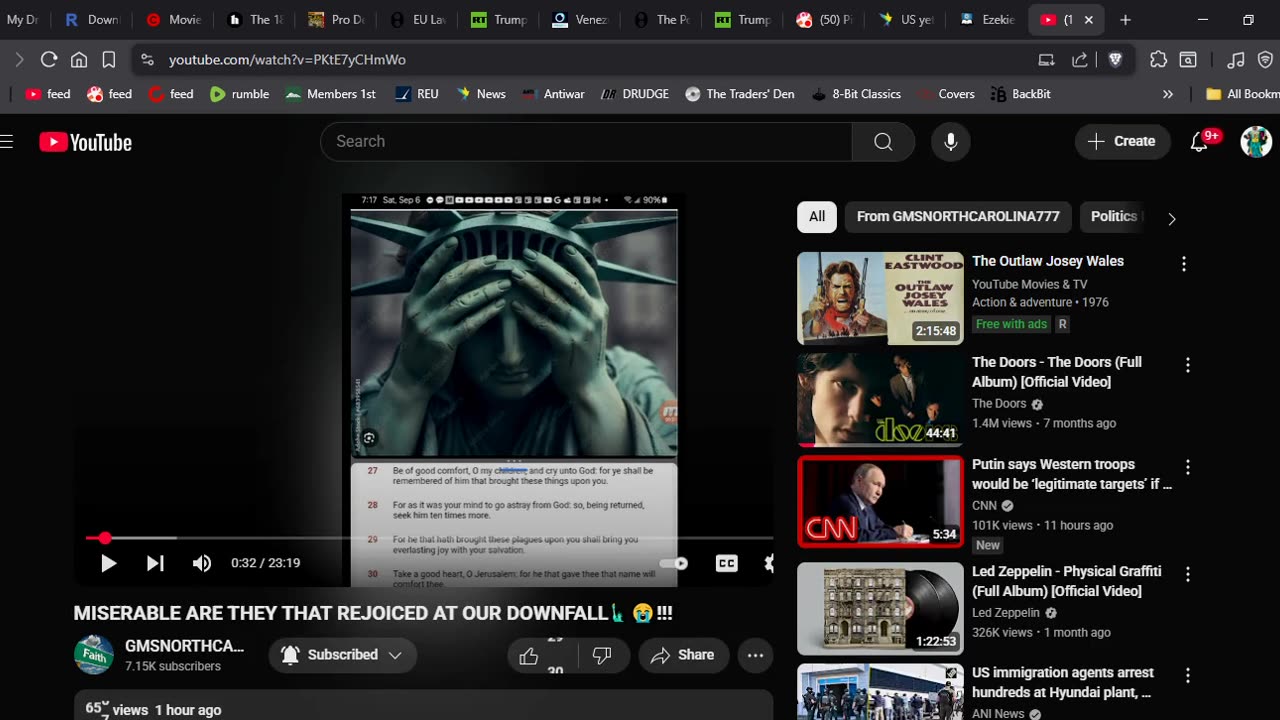Viewport: 1280px width, 720px height.
Task: Open Putin says Western troops video title
Action: (1072, 474)
